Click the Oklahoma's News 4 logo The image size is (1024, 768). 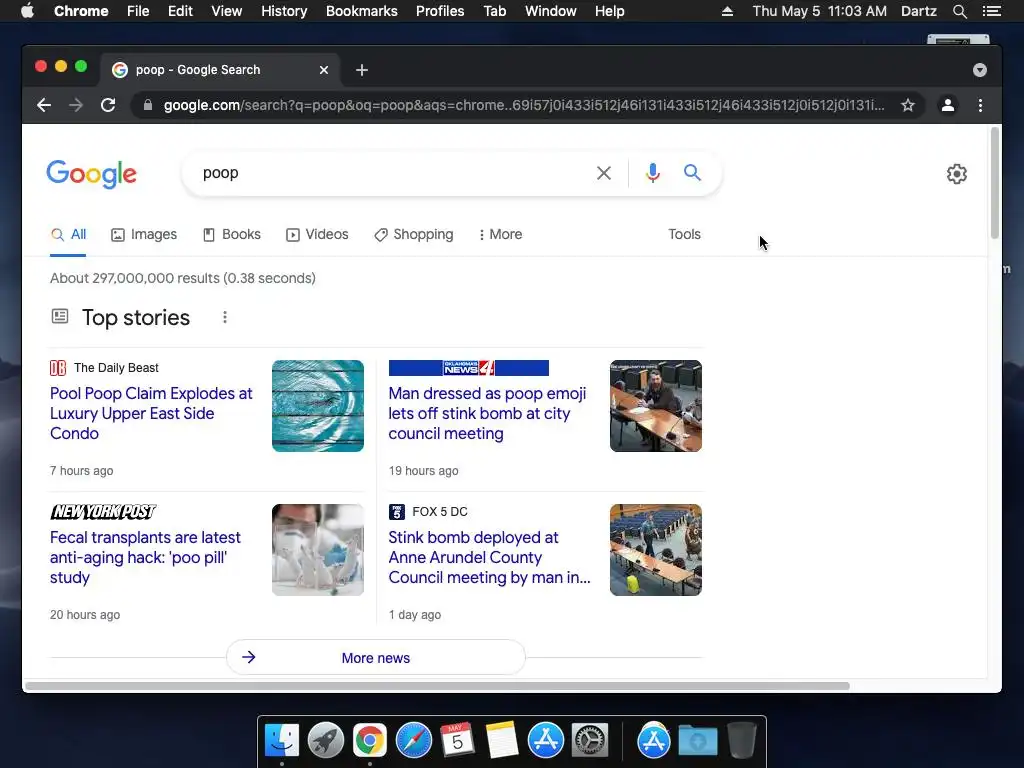point(468,368)
